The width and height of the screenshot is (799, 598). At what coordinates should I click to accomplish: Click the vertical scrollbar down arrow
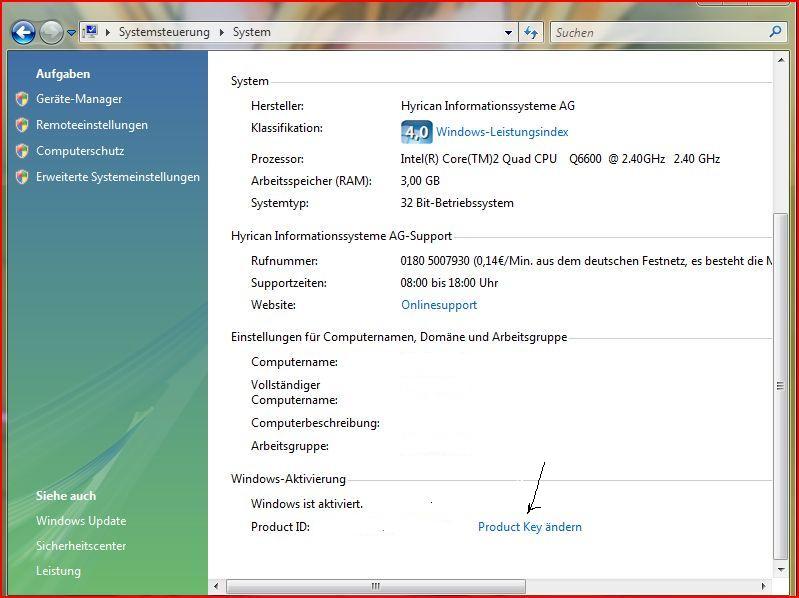tap(781, 569)
